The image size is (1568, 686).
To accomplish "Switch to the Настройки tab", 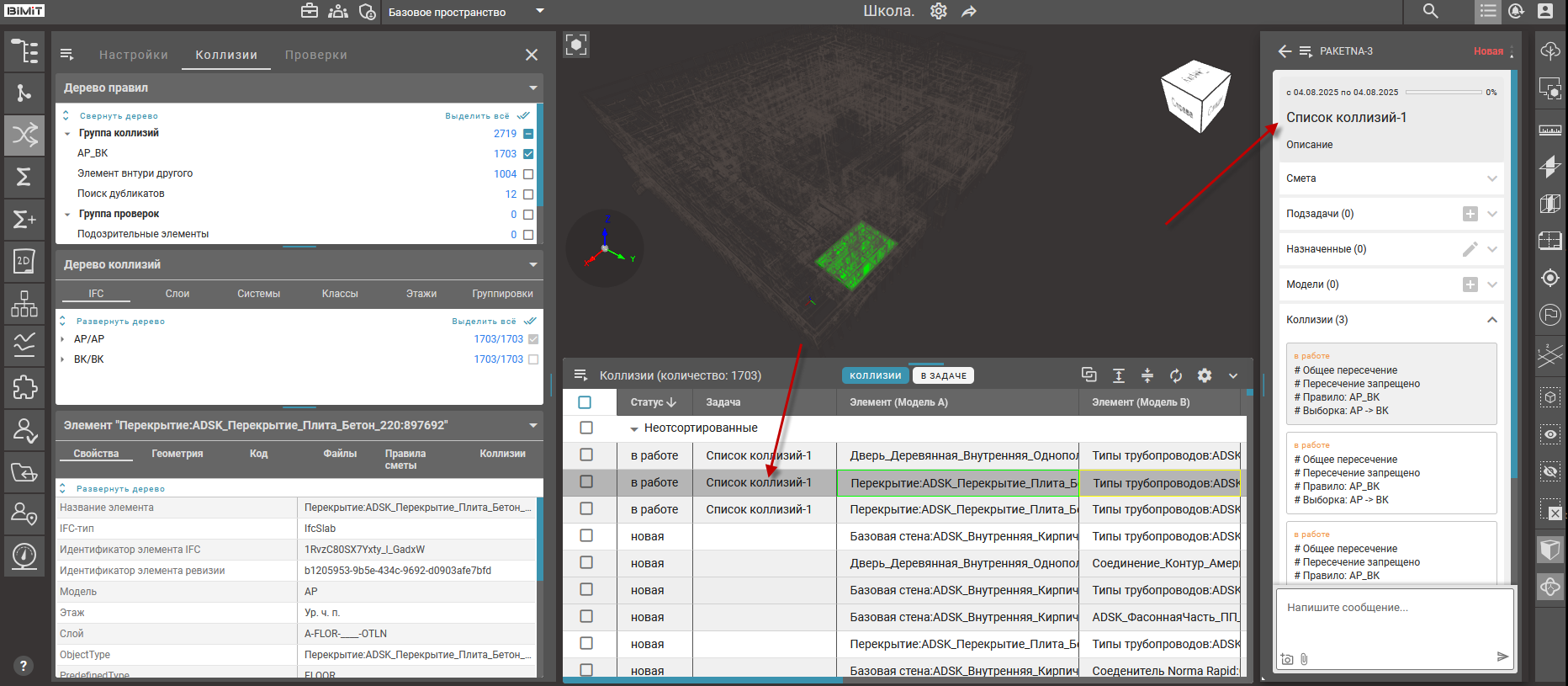I will 134,55.
